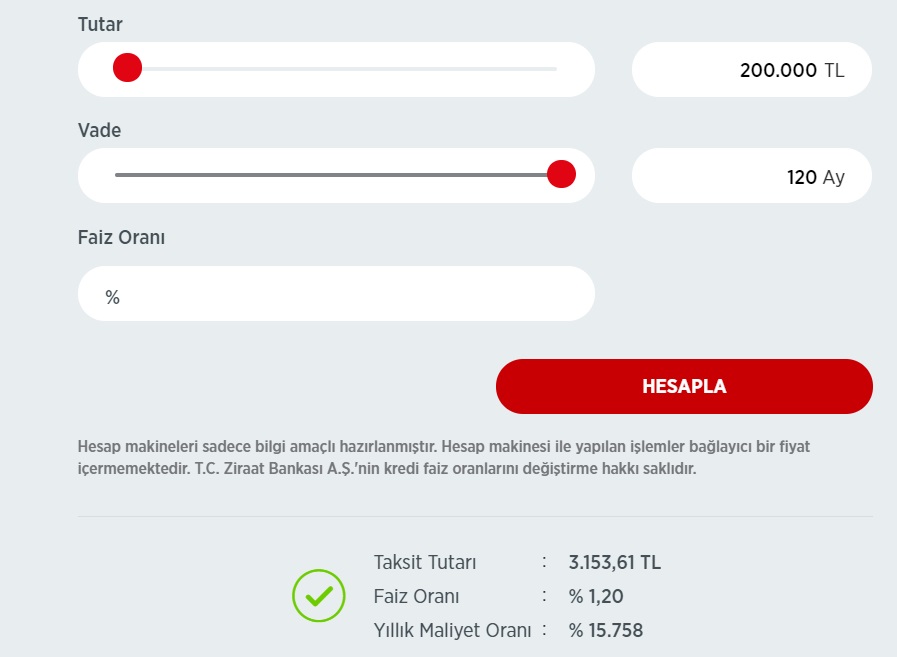Viewport: 897px width, 657px height.
Task: Click the Hesap makineleri disclaimer text
Action: (444, 457)
